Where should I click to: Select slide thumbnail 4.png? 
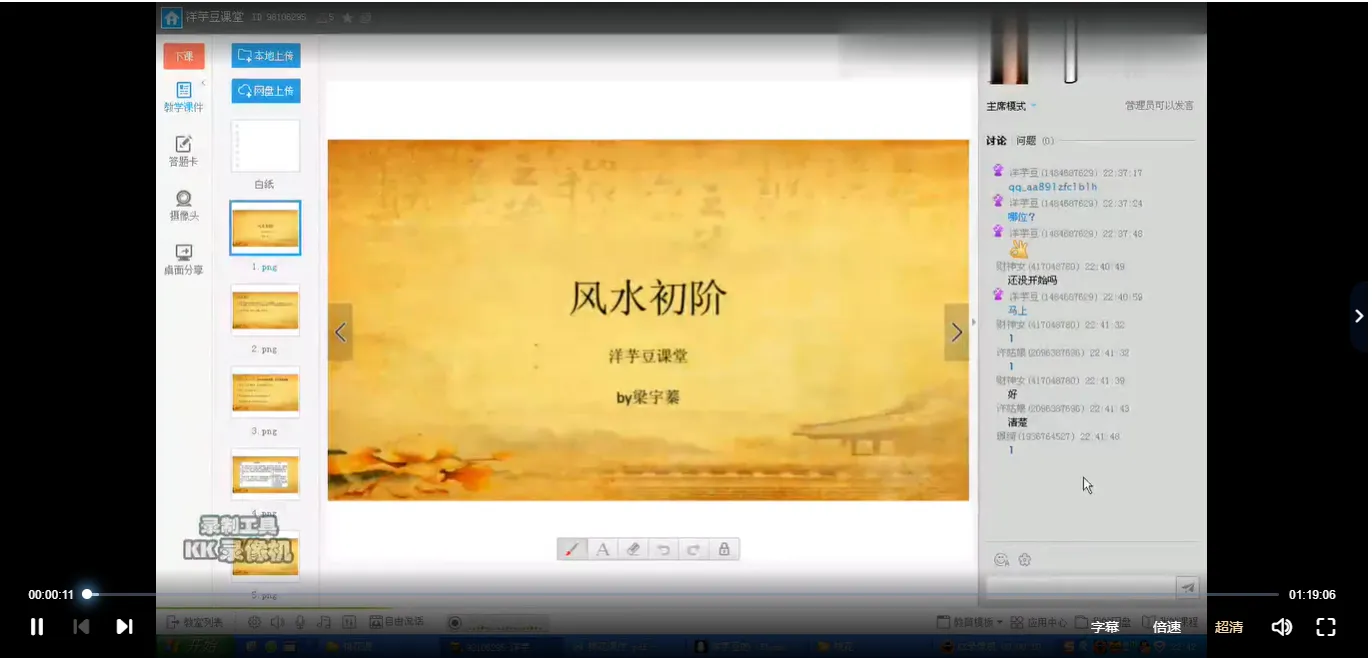(x=265, y=474)
